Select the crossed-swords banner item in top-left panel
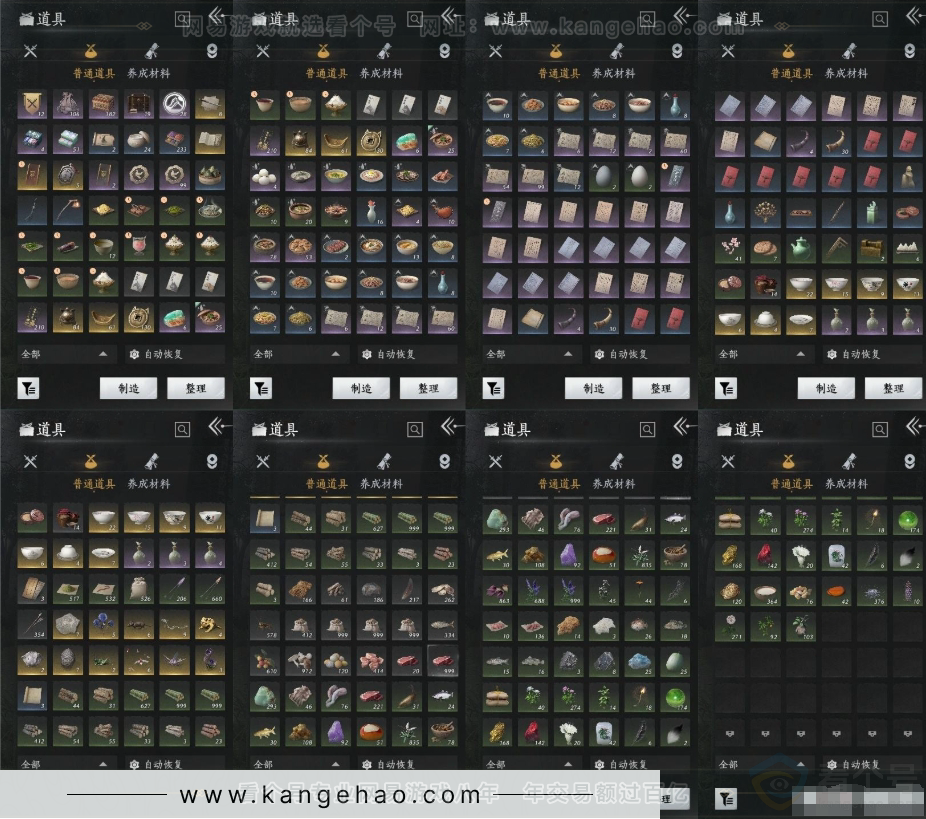 pos(32,105)
